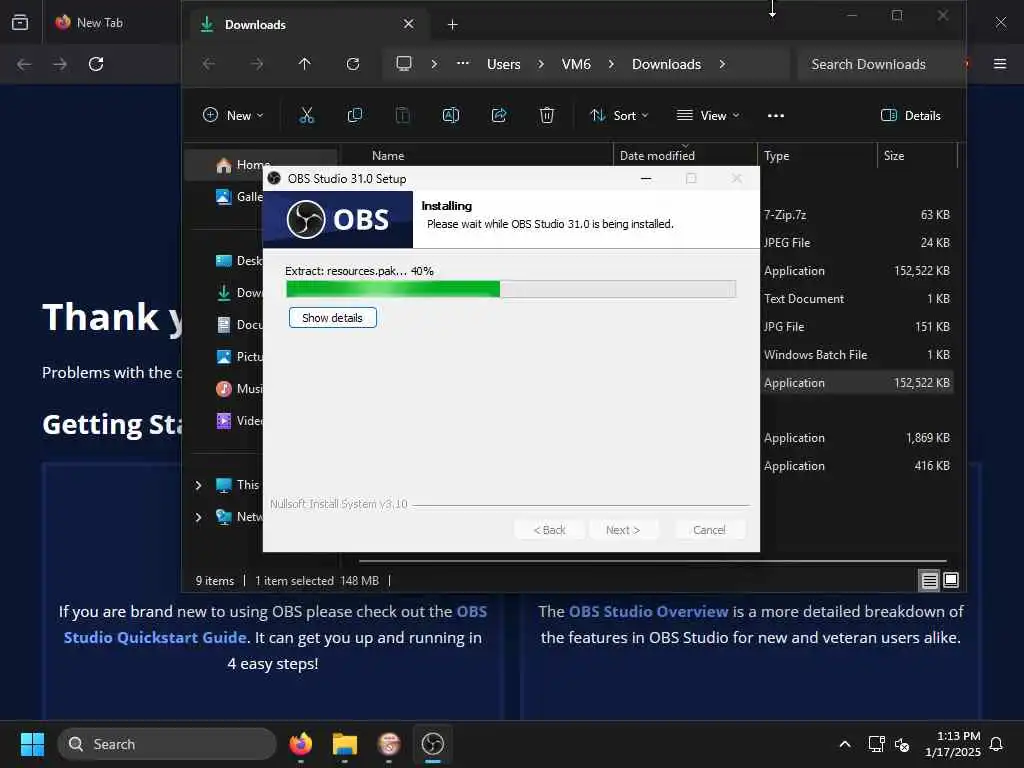The width and height of the screenshot is (1024, 768).
Task: Click the Back button in OBS Setup
Action: [x=549, y=530]
